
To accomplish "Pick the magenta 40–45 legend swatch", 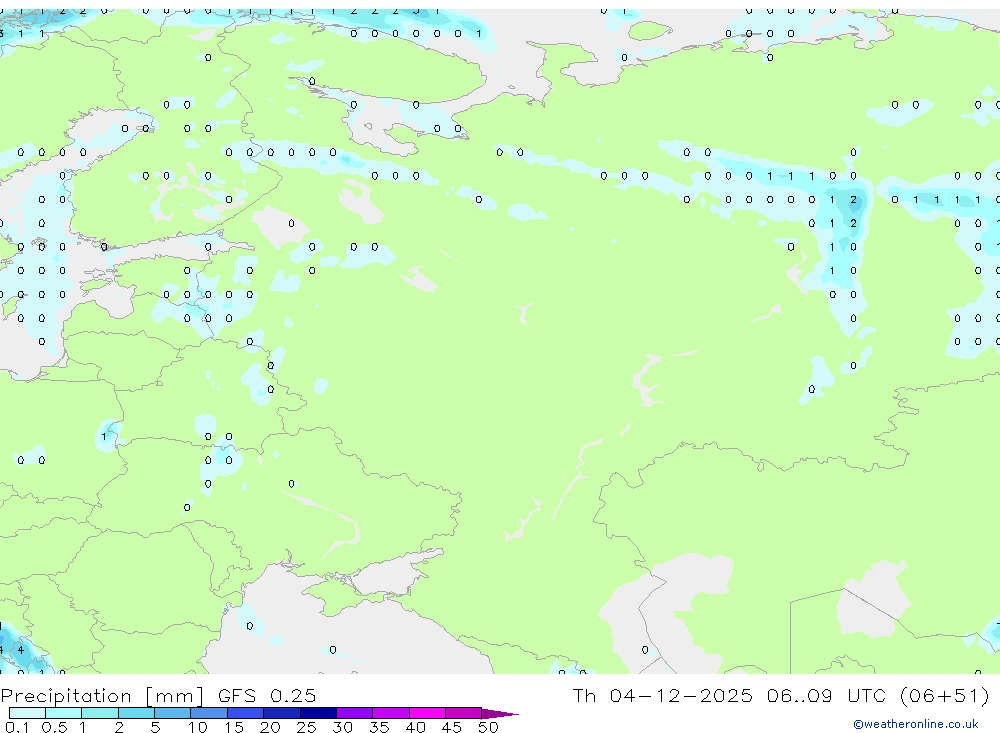I will 427,713.
